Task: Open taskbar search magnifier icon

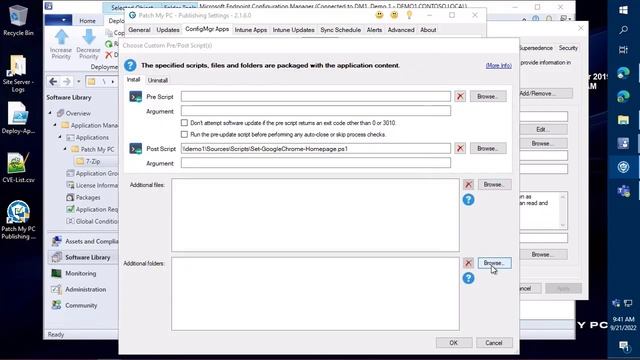Action: (623, 30)
